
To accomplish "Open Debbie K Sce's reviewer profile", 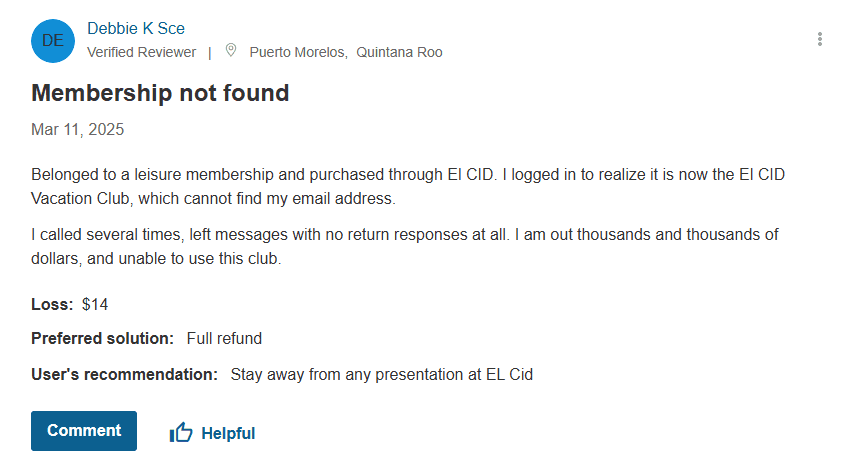I will point(136,29).
